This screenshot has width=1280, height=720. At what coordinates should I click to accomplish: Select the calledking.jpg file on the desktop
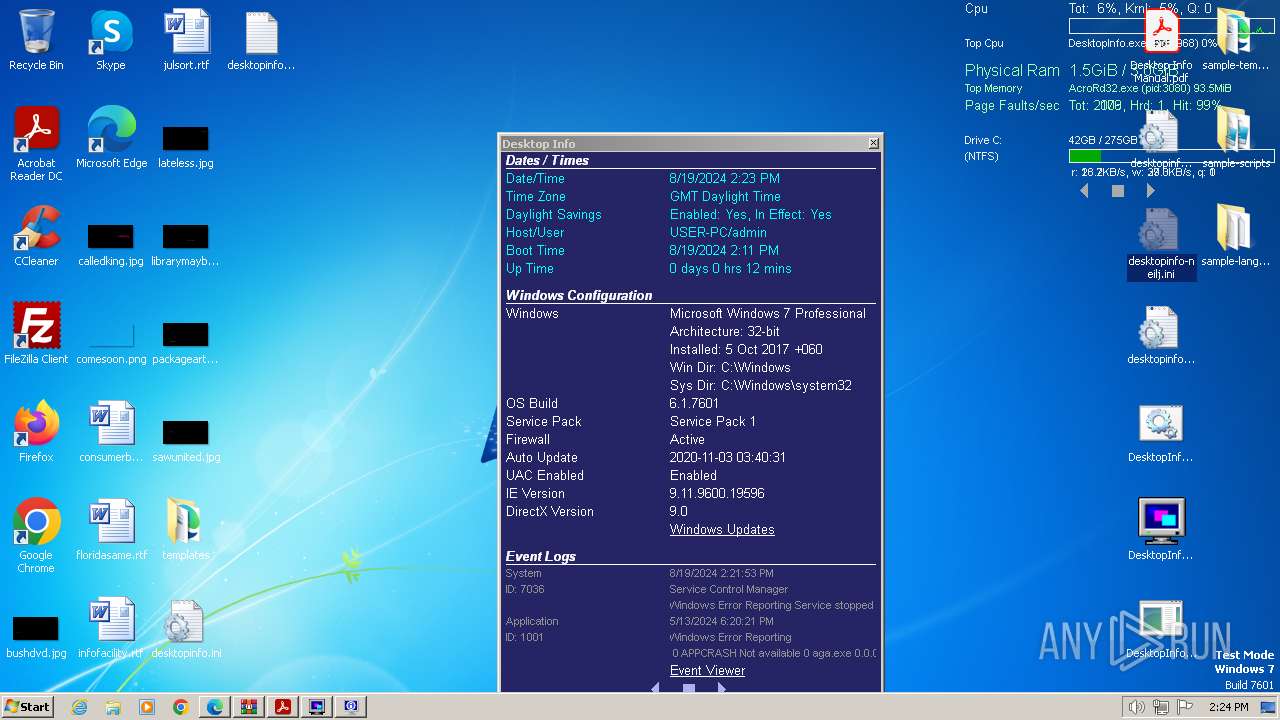(x=110, y=244)
